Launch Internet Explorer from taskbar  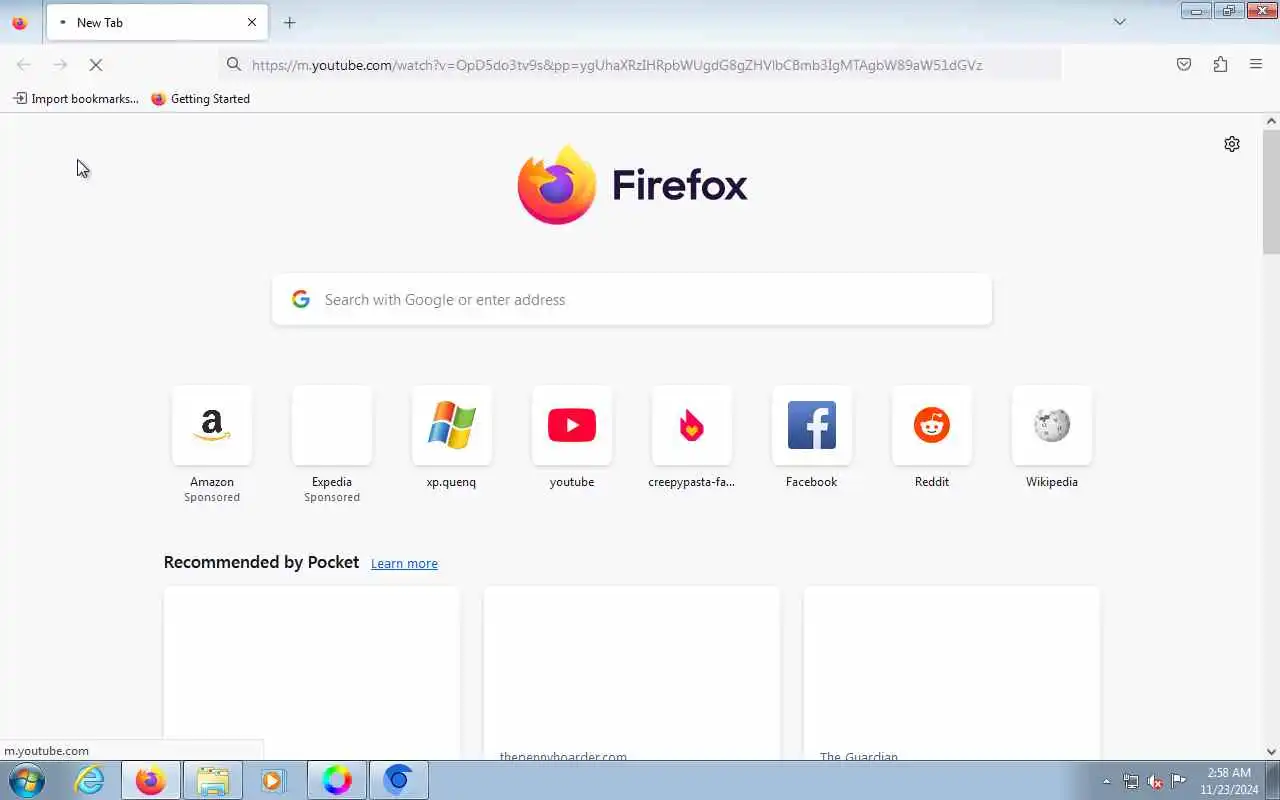point(90,780)
